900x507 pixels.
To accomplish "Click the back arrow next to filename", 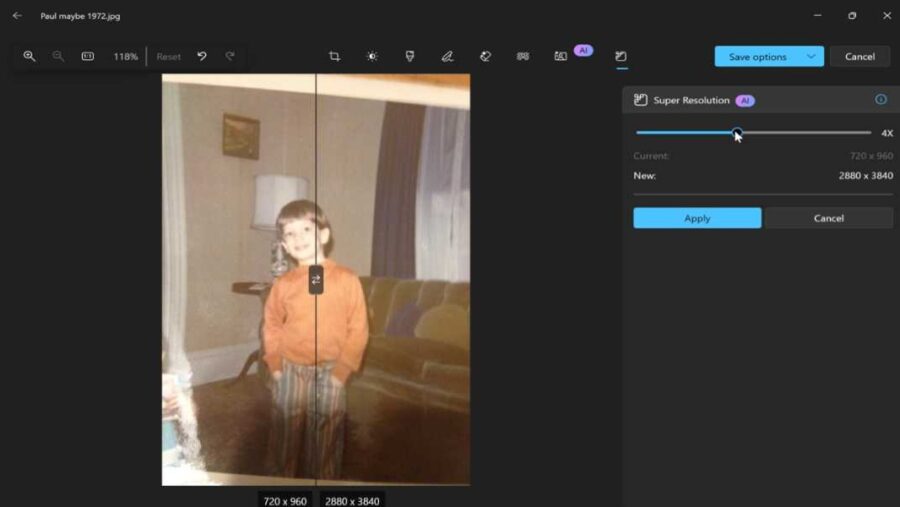I will tap(17, 16).
